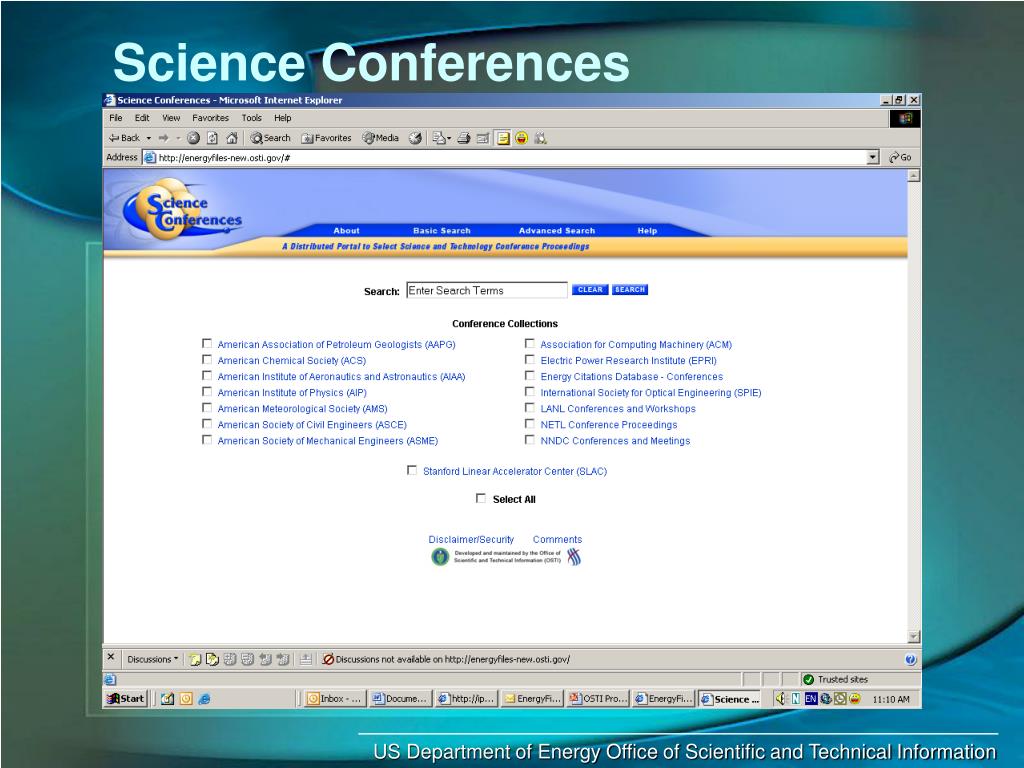Check Association for Computing Machinery checkbox
1024x768 pixels.
530,344
